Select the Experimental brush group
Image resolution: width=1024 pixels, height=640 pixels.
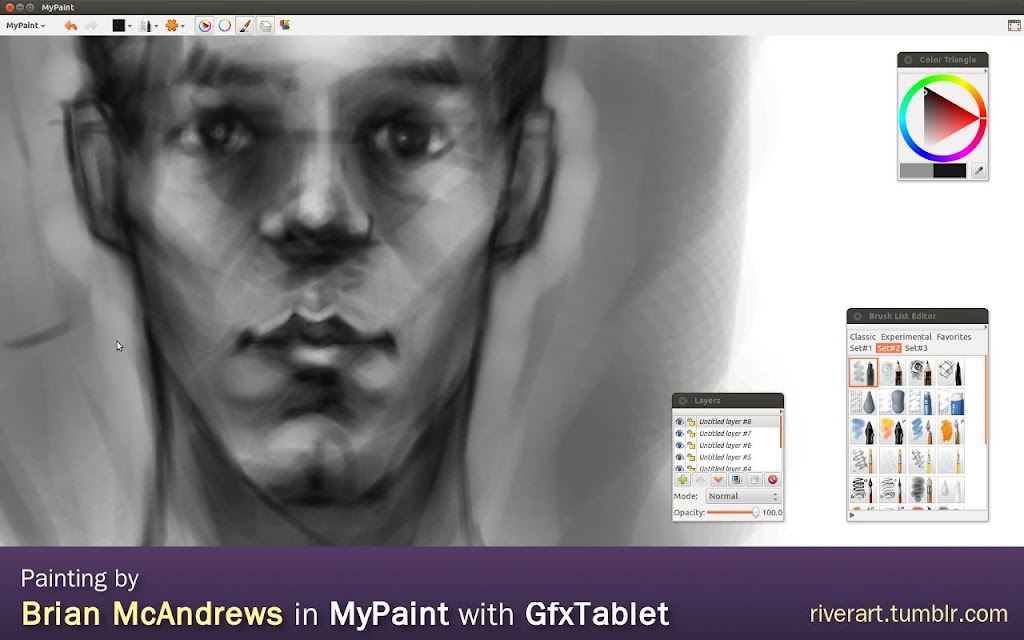click(906, 337)
